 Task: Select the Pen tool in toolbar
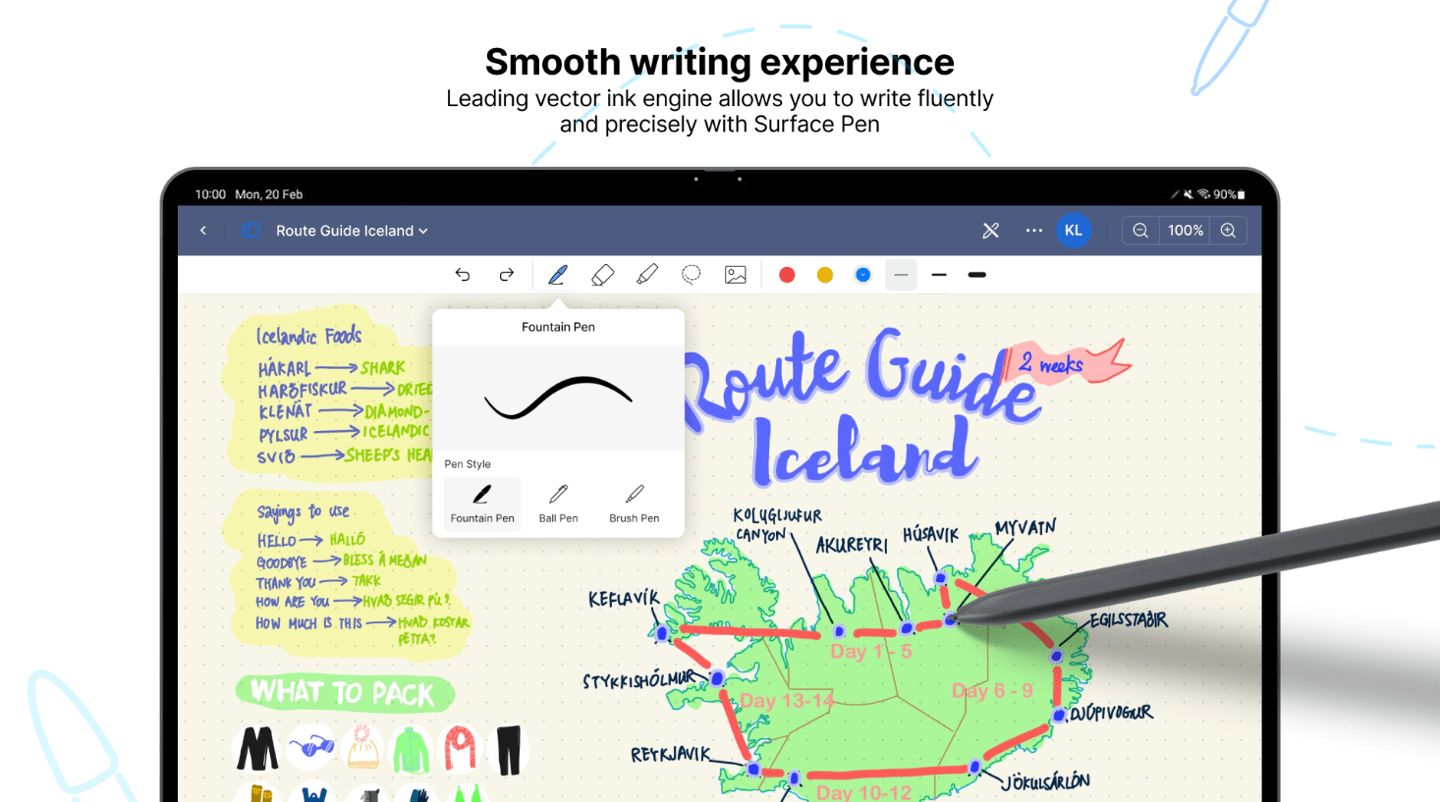pyautogui.click(x=558, y=275)
